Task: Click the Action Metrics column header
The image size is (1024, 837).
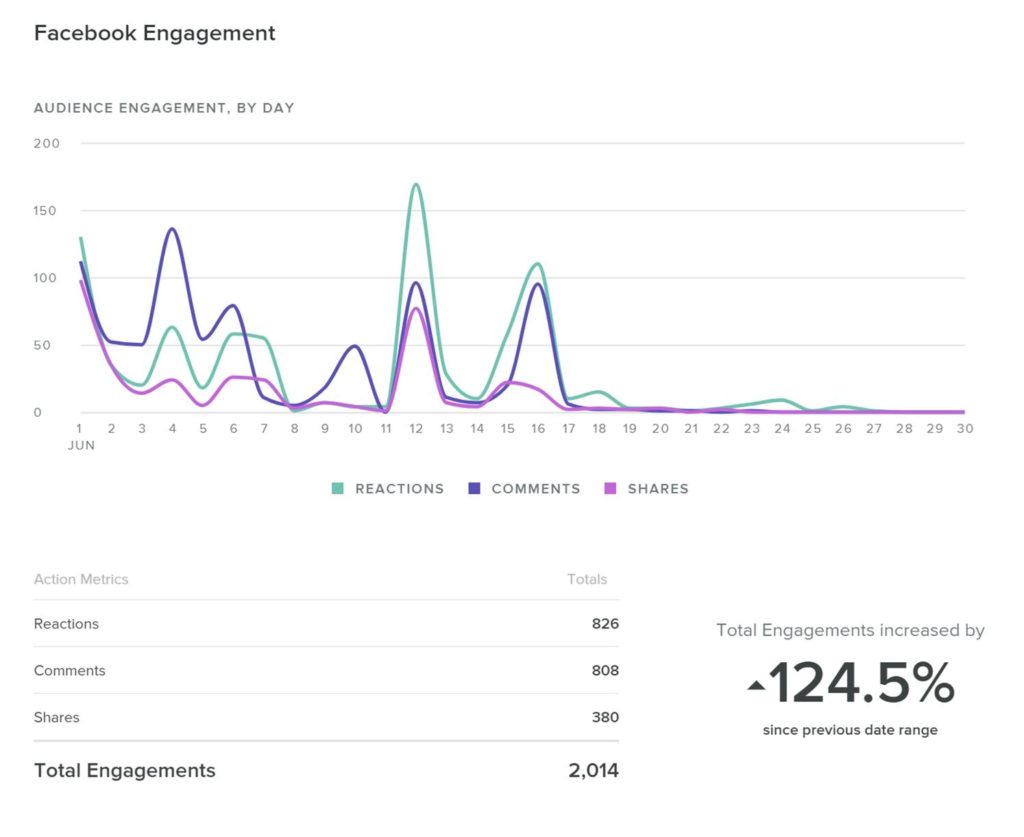Action: click(x=81, y=579)
